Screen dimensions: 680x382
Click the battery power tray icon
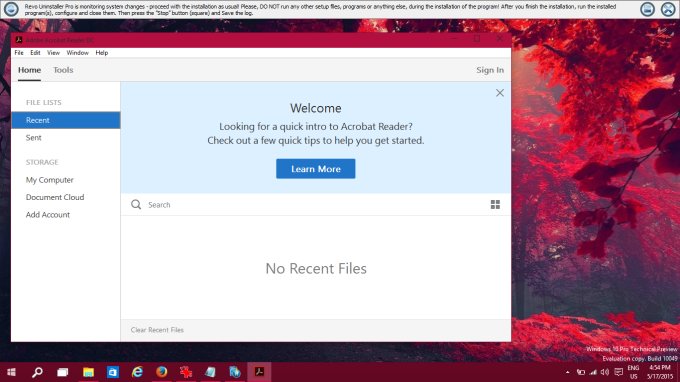coord(581,372)
